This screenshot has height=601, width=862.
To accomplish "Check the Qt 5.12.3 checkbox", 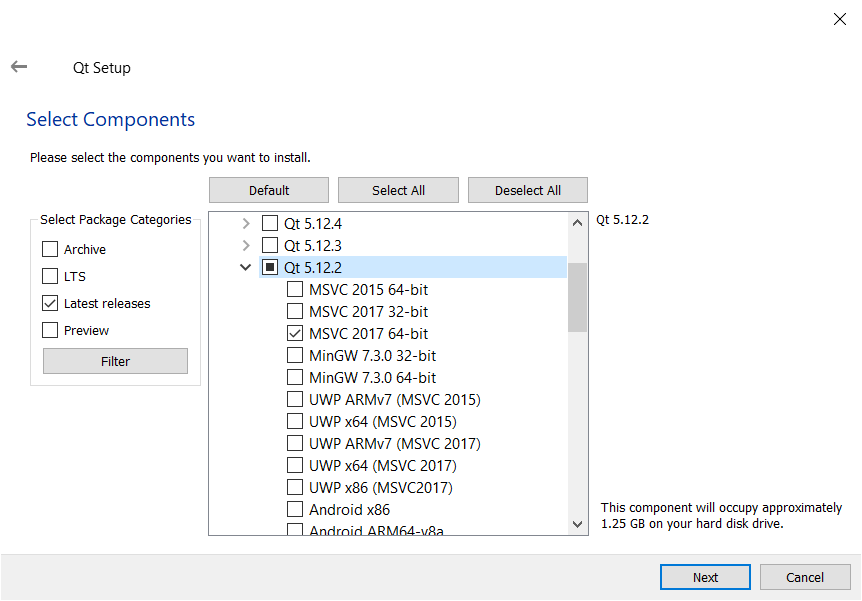I will pyautogui.click(x=270, y=245).
